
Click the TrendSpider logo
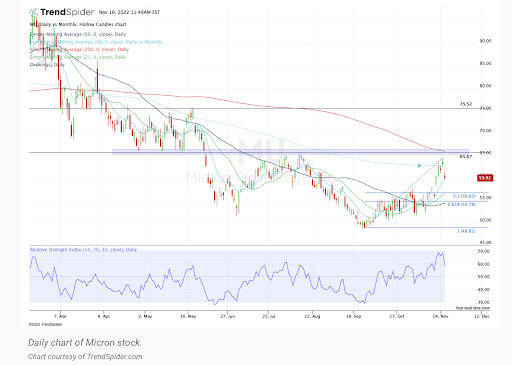pyautogui.click(x=62, y=12)
